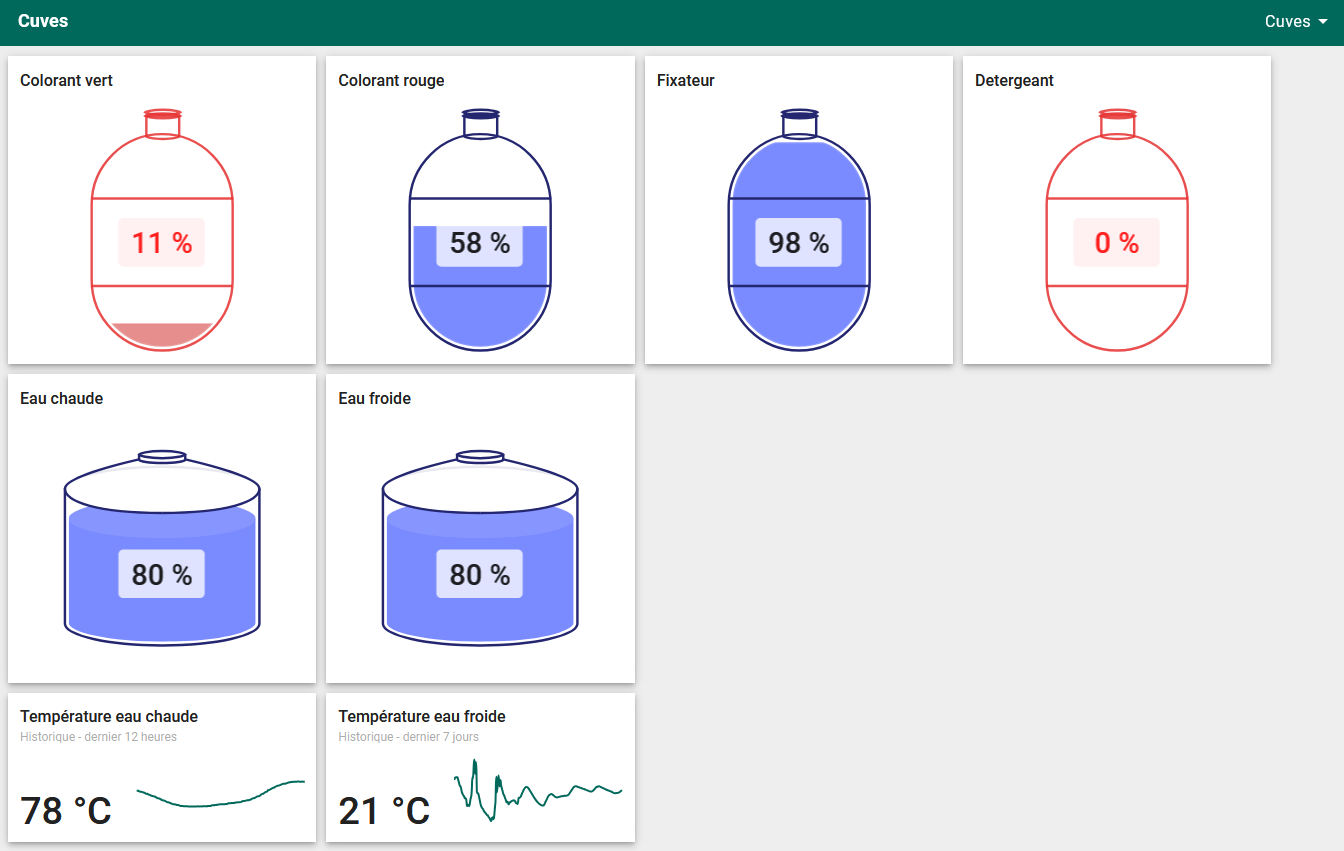
Task: Click the Température eau chaude sparkline chart
Action: tap(220, 794)
